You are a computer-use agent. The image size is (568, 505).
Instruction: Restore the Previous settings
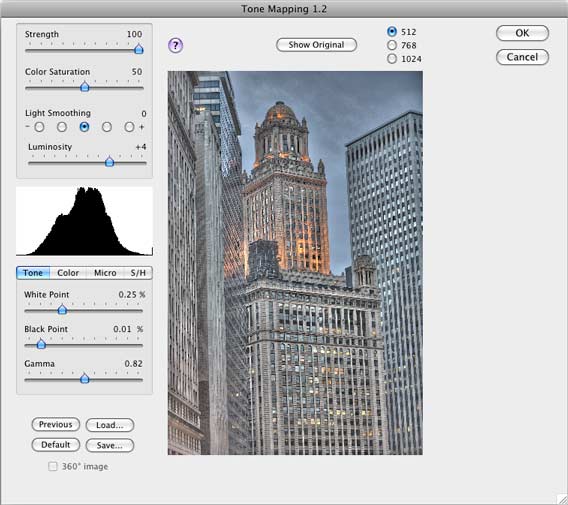56,424
